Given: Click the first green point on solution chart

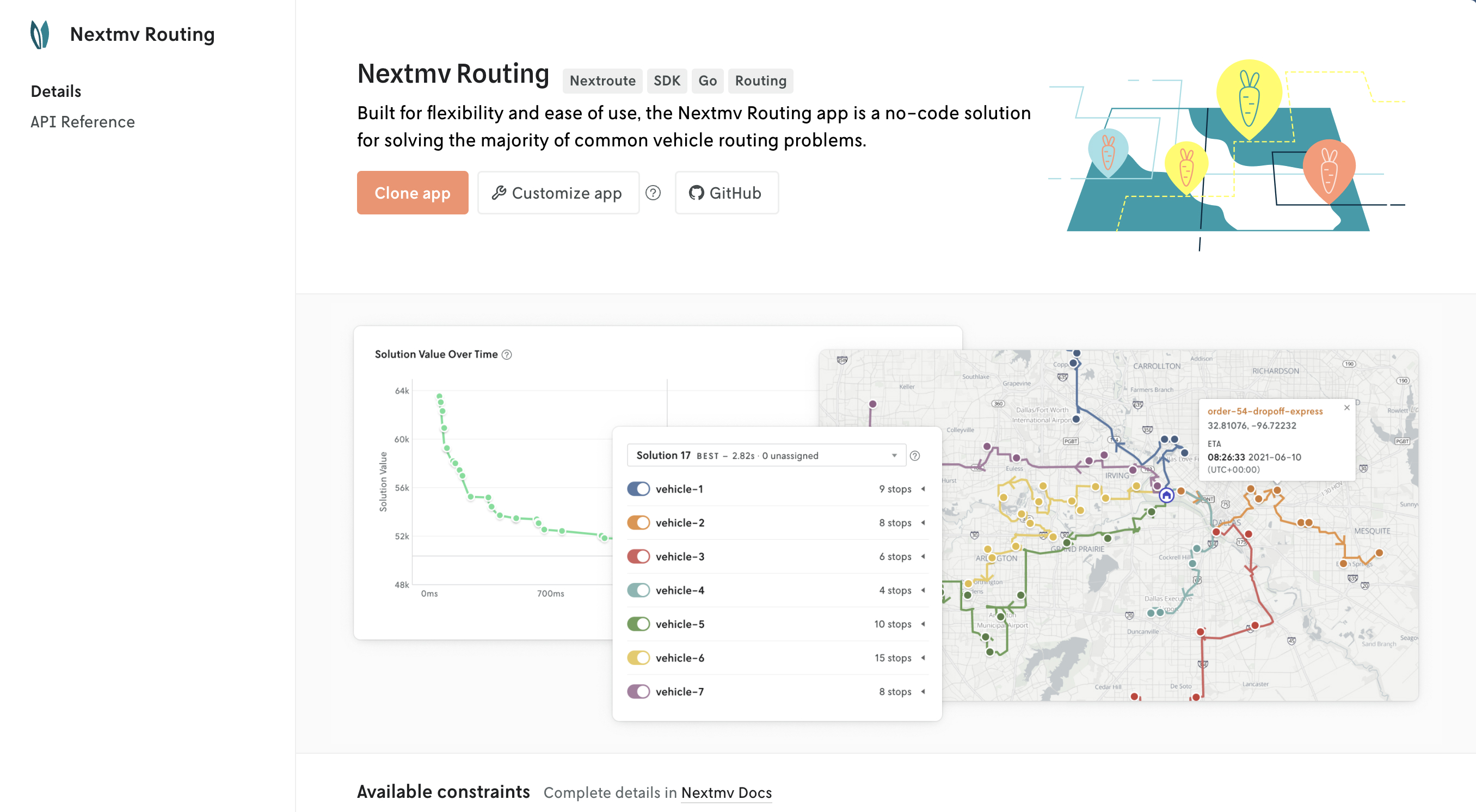Looking at the screenshot, I should coord(439,397).
